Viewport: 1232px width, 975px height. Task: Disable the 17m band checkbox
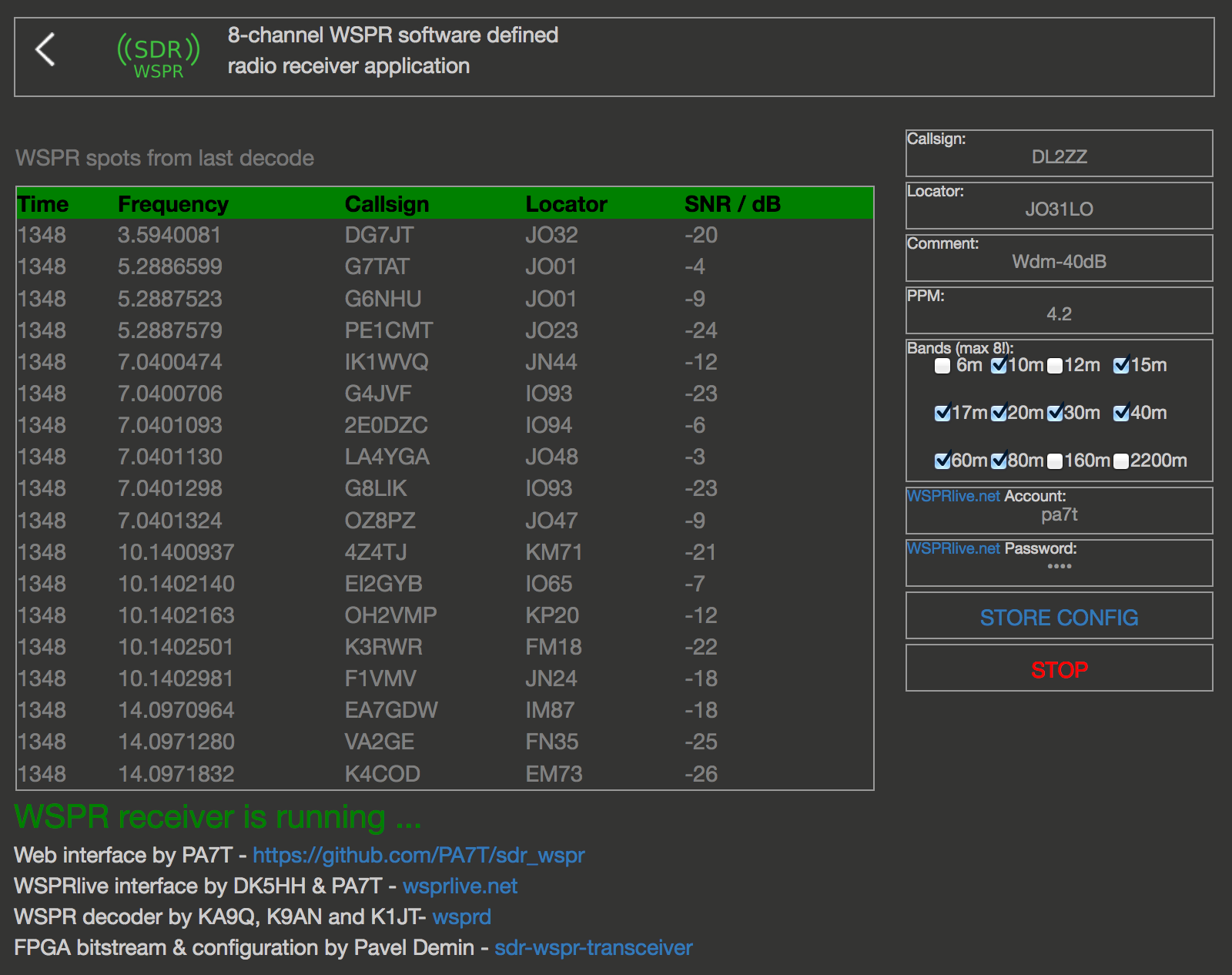coord(942,414)
